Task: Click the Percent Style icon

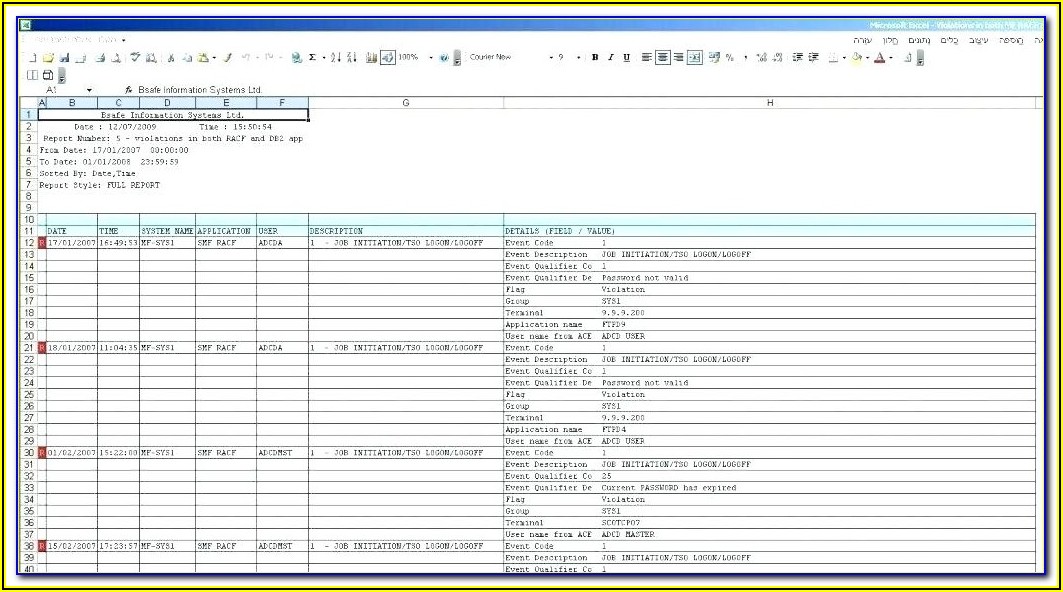Action: [x=729, y=58]
